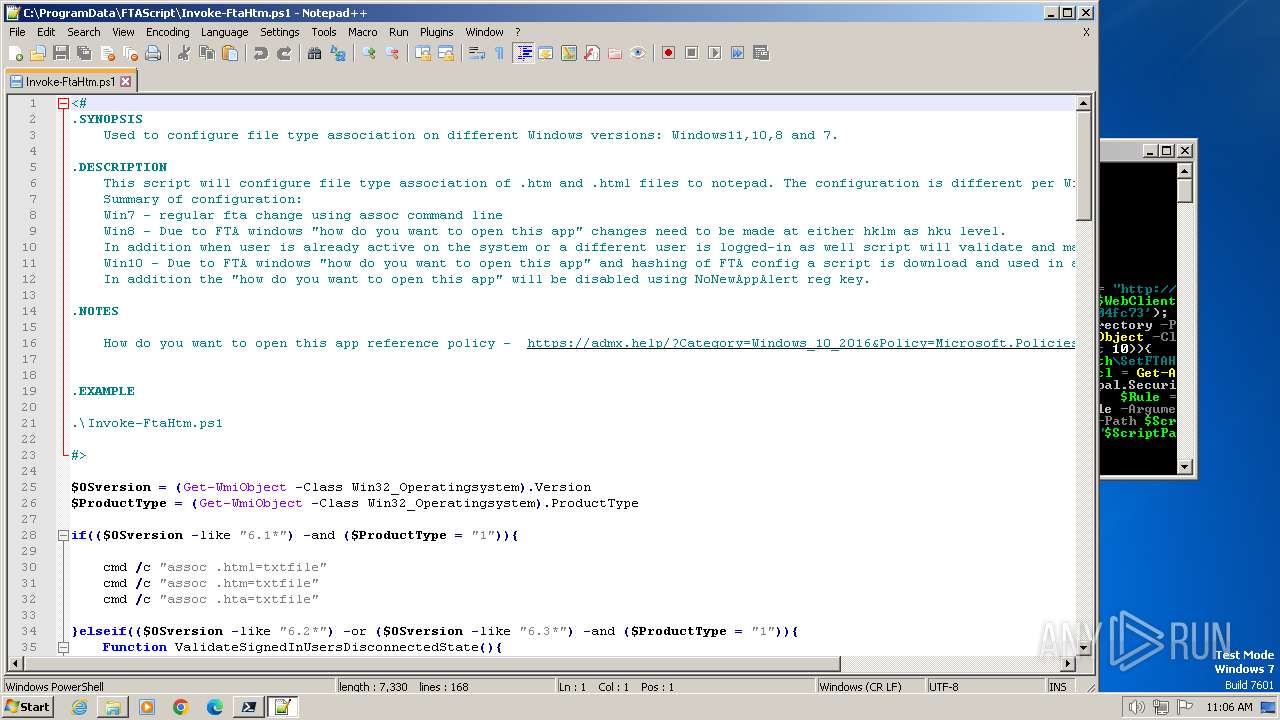Collapse the Function fold marker at line 35

[x=63, y=647]
